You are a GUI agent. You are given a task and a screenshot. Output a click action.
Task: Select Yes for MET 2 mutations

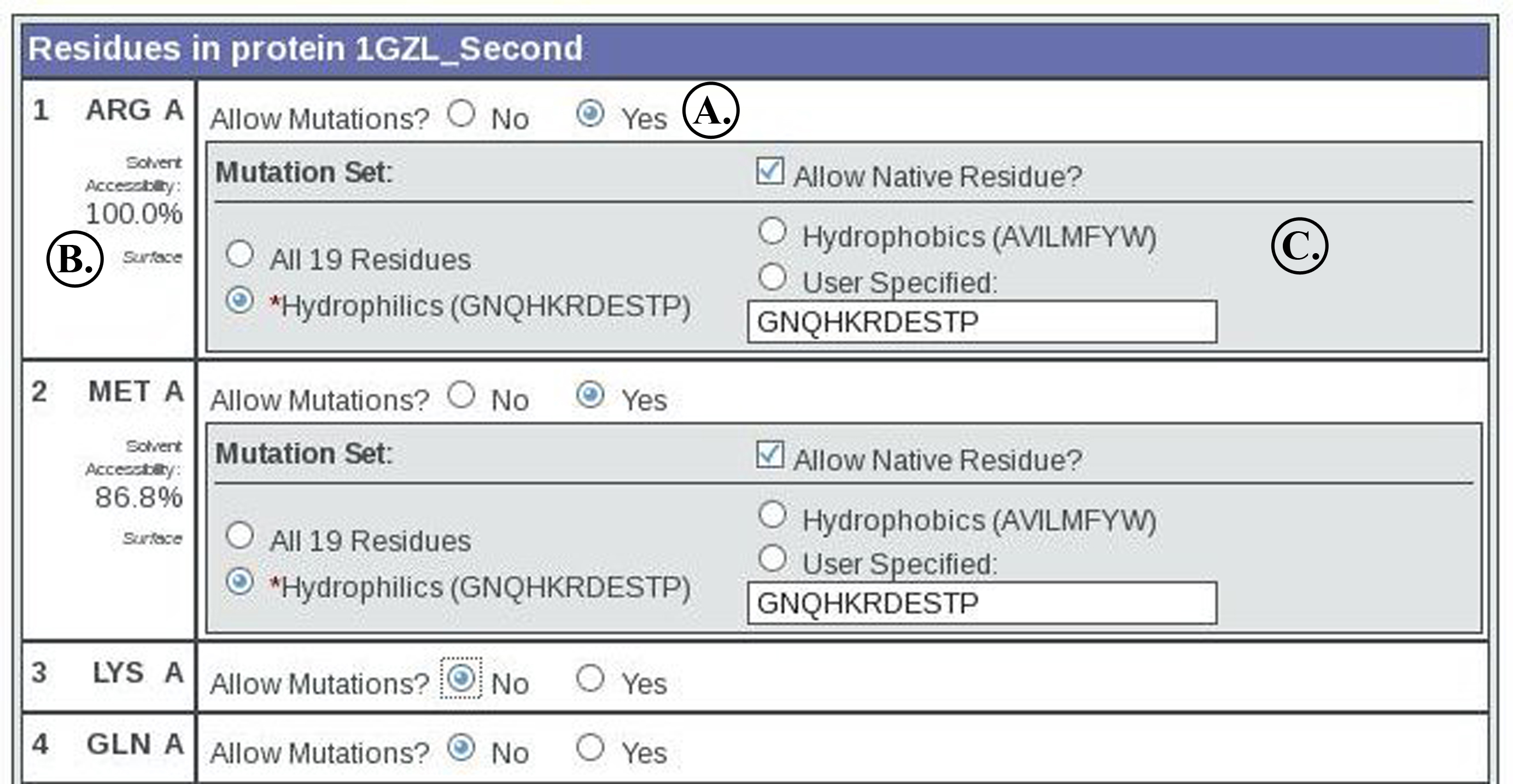coord(591,395)
